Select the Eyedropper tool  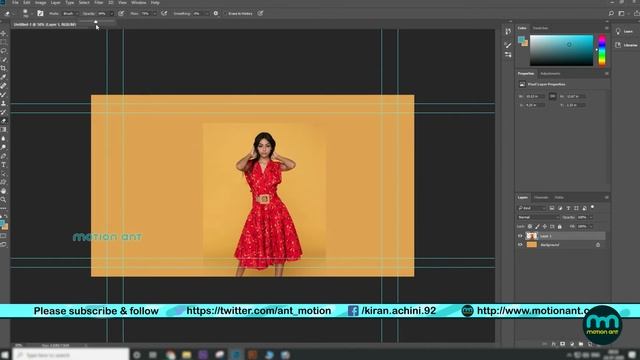pyautogui.click(x=3, y=77)
